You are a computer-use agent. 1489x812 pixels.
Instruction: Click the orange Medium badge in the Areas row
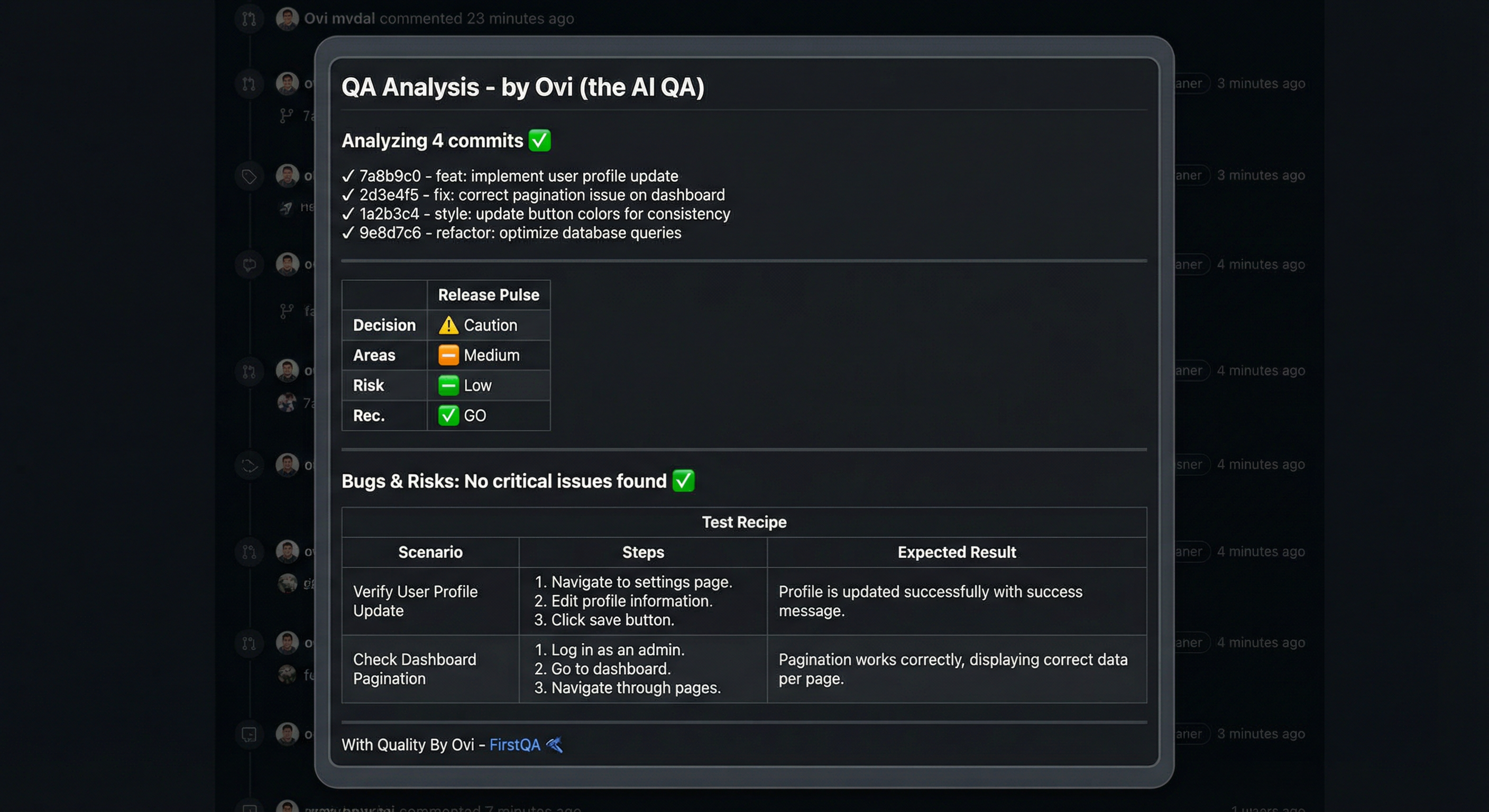click(x=448, y=355)
